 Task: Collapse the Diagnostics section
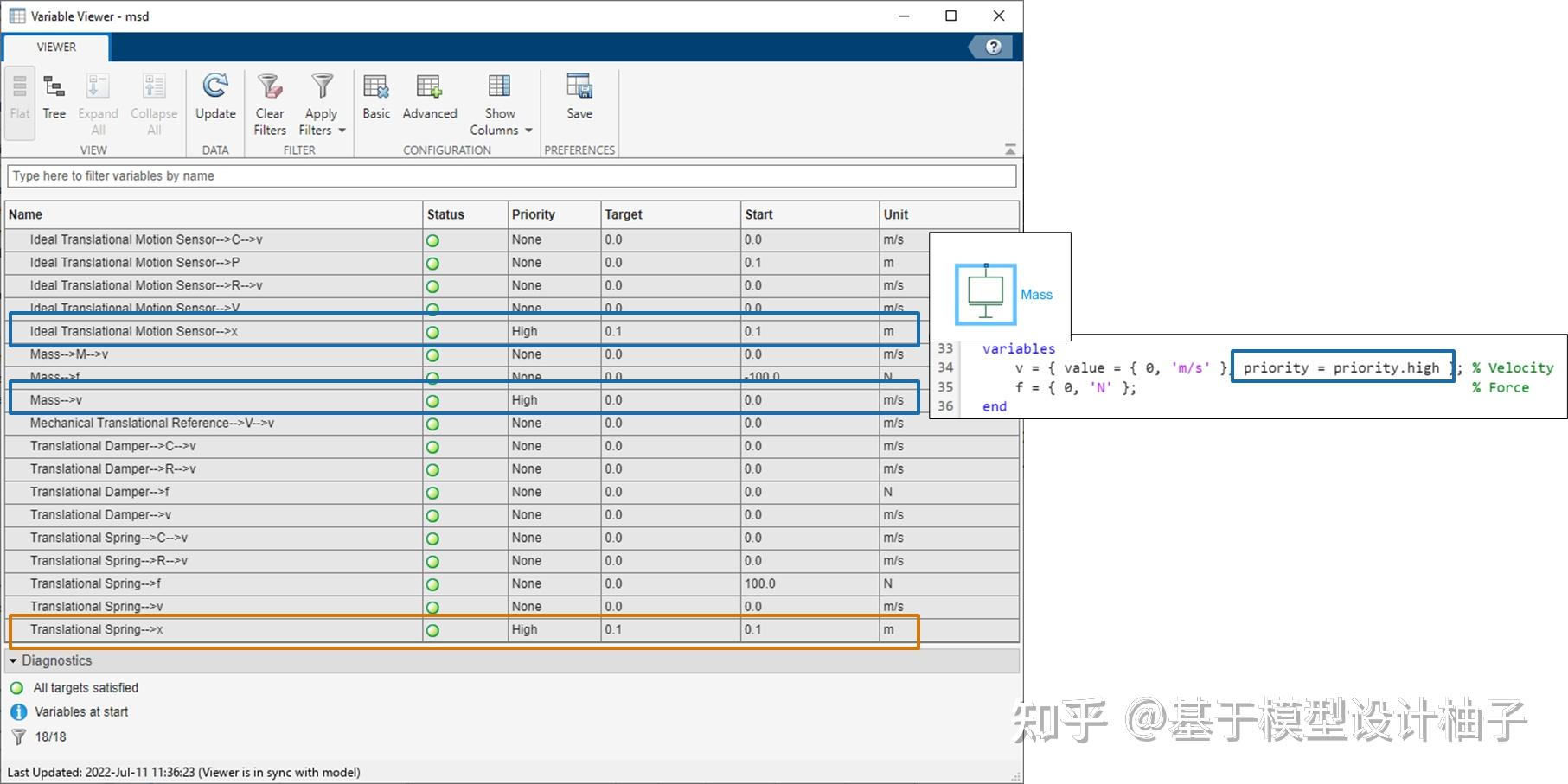[14, 660]
